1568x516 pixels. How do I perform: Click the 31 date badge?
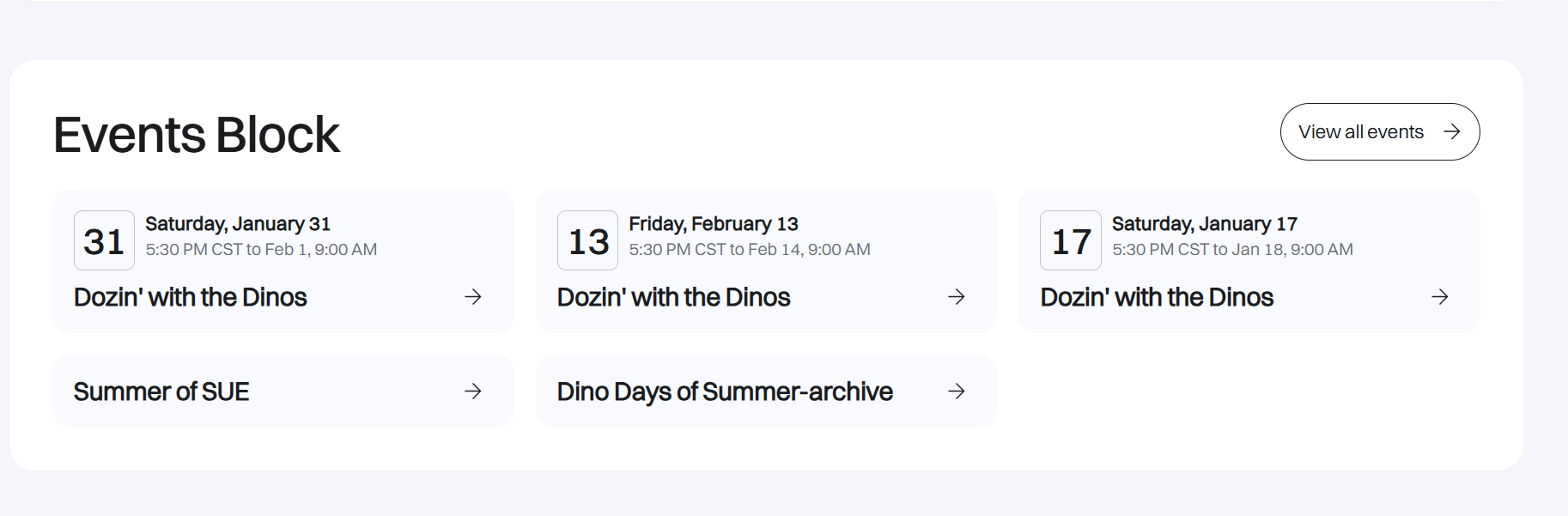104,241
